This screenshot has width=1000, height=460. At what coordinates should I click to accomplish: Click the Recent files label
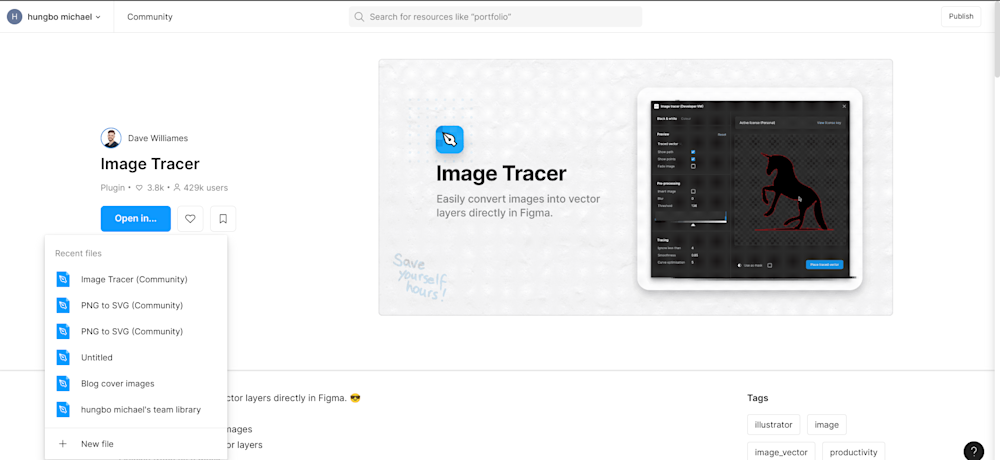click(x=78, y=253)
